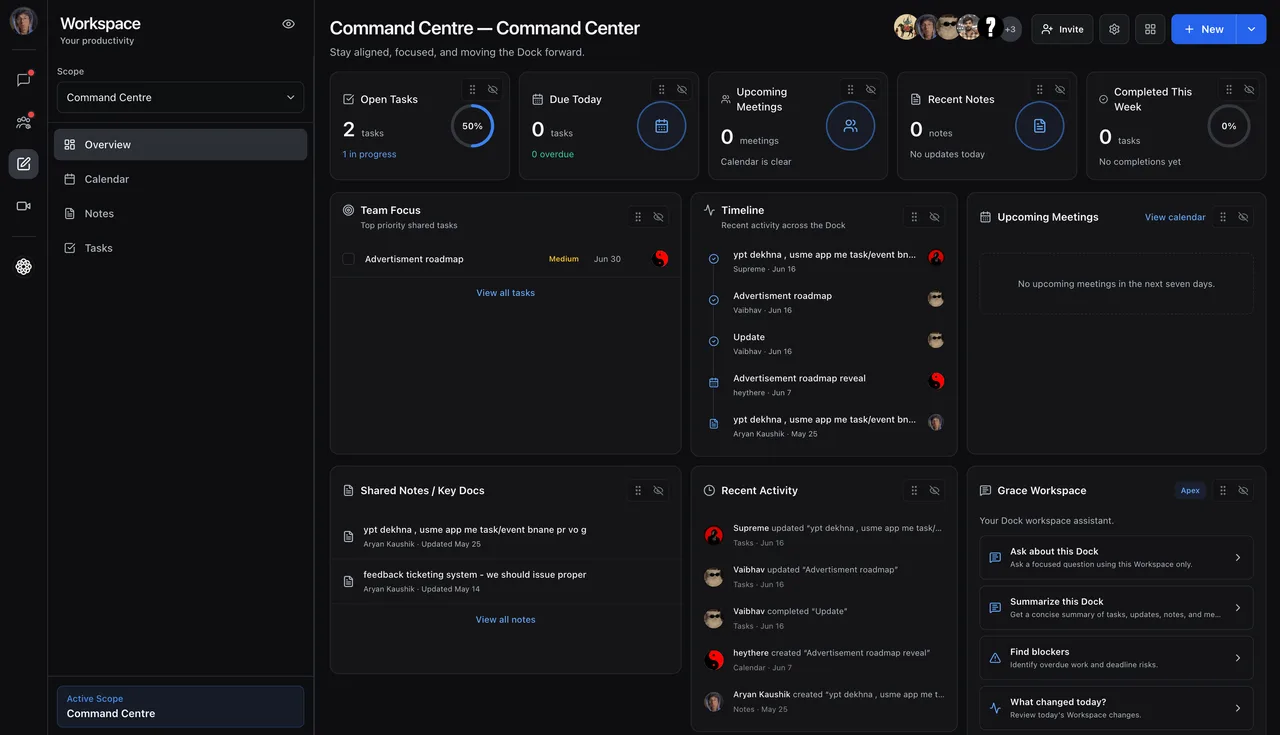Click the Due Today calendar circle icon
1280x735 pixels.
click(661, 126)
